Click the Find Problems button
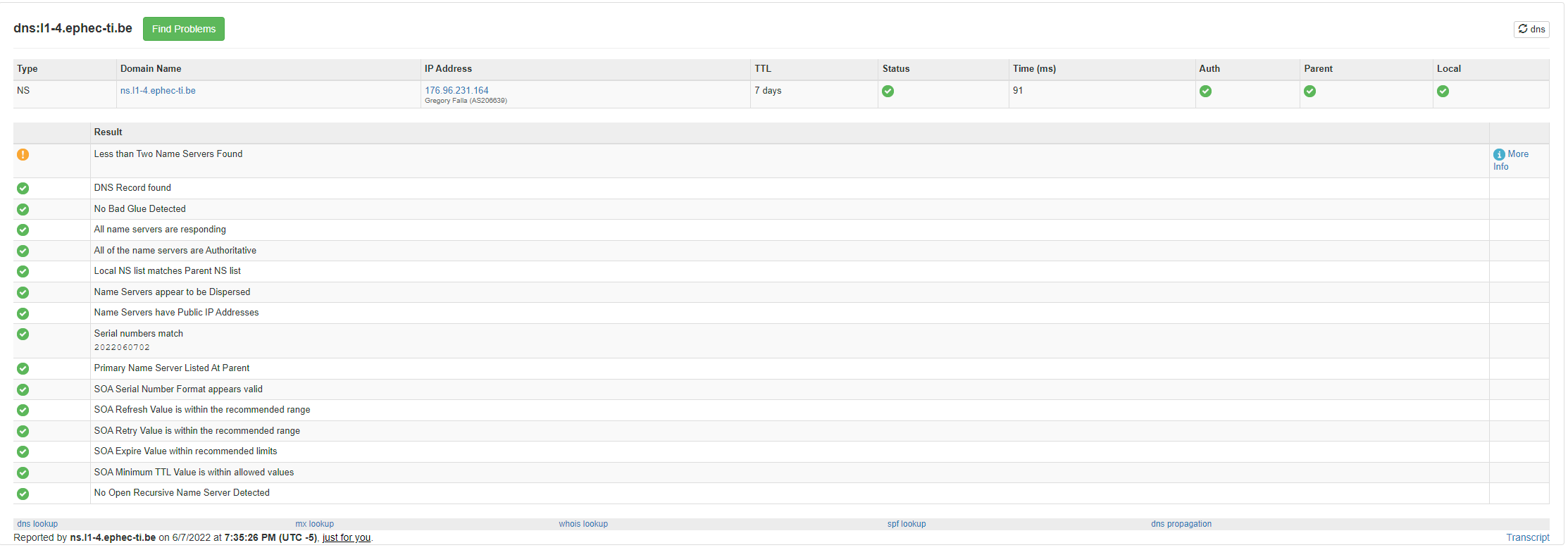 pos(184,29)
